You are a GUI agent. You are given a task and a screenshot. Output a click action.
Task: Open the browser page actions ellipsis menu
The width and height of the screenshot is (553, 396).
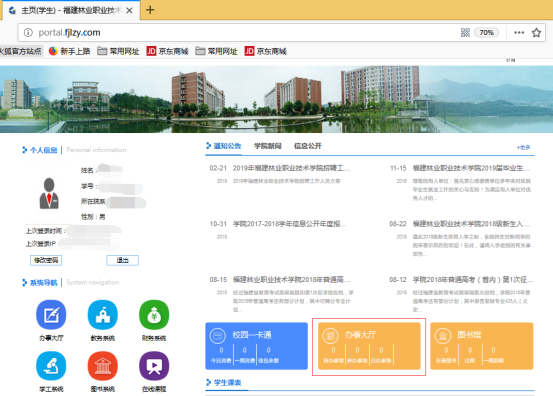[x=519, y=33]
